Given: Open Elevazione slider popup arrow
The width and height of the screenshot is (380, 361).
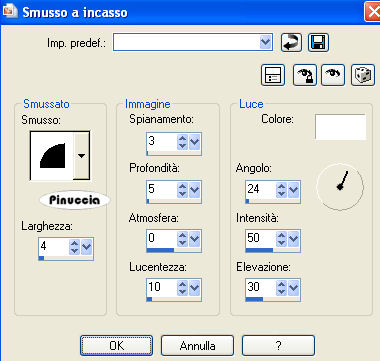Looking at the screenshot, I should 293,288.
